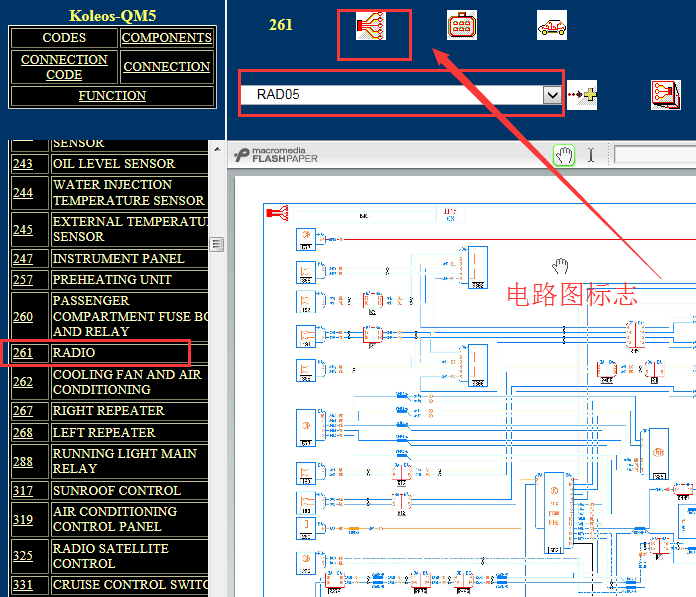Image resolution: width=696 pixels, height=597 pixels.
Task: Click component code link 331
Action: 23,585
